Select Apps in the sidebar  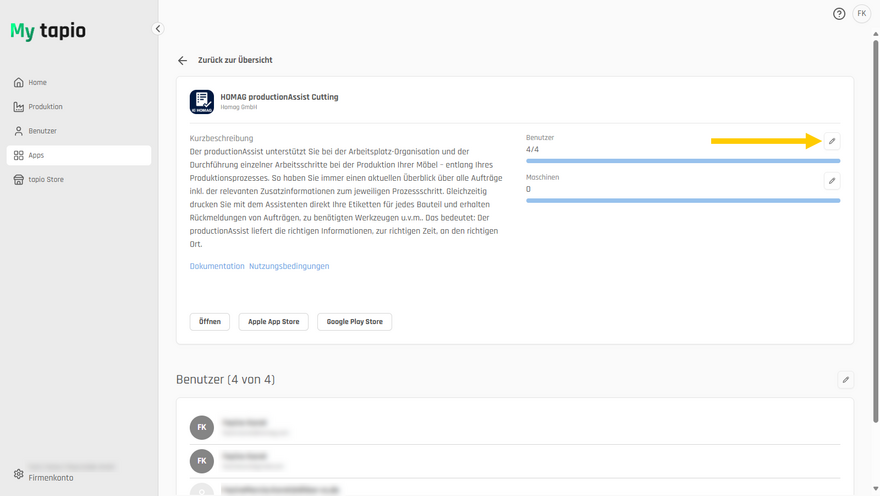[x=79, y=155]
